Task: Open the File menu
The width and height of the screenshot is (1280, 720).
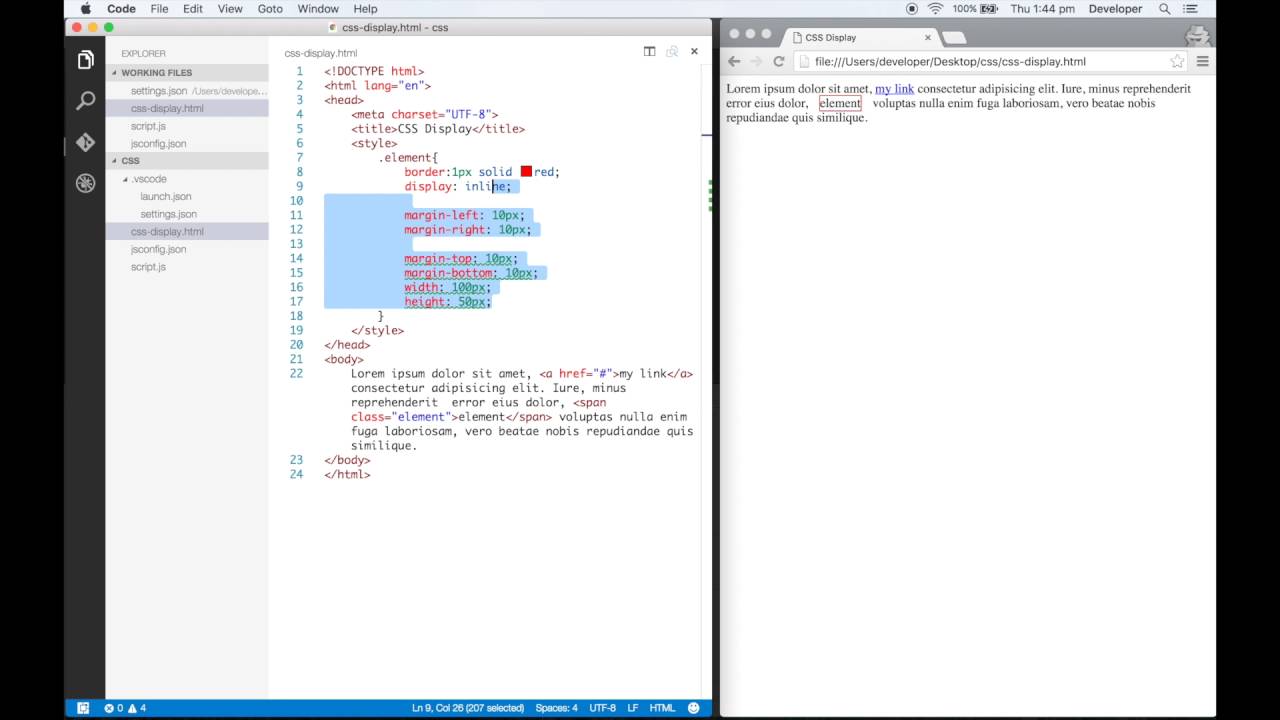Action: click(159, 9)
